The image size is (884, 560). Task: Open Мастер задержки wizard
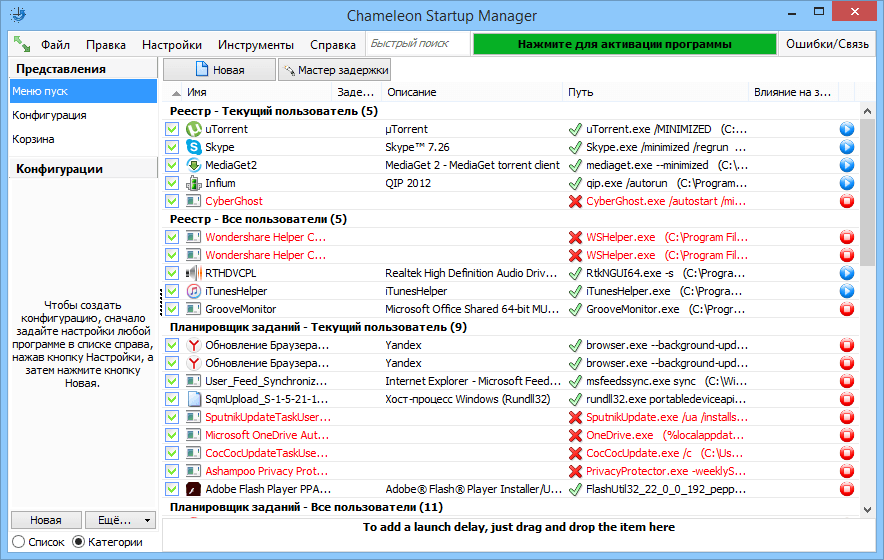(334, 69)
